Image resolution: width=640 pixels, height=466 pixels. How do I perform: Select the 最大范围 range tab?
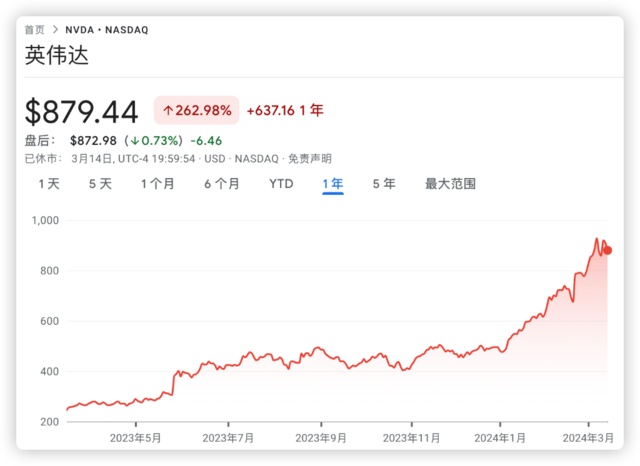450,184
